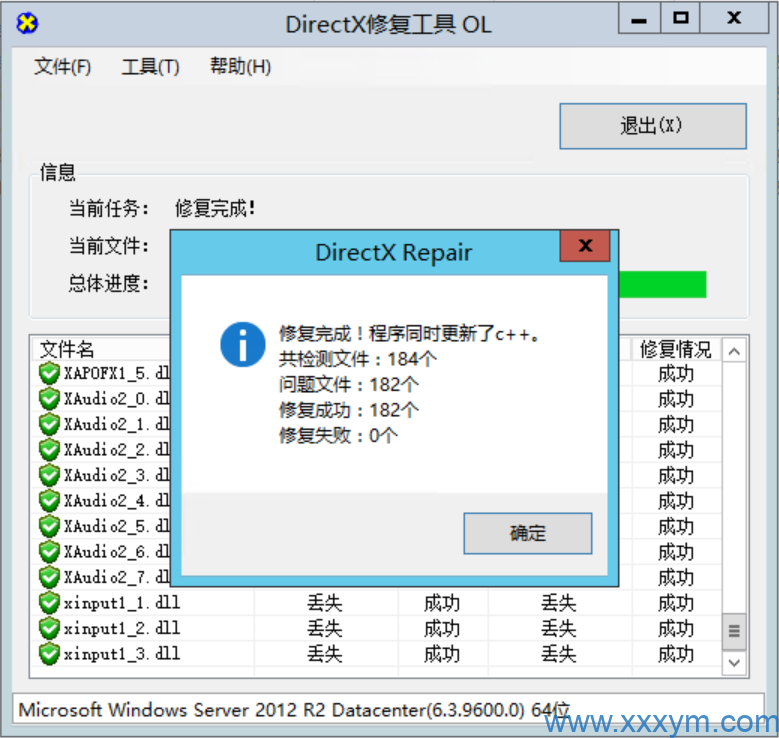Confirm dialog with 确定 button
This screenshot has width=779, height=738.
click(528, 533)
